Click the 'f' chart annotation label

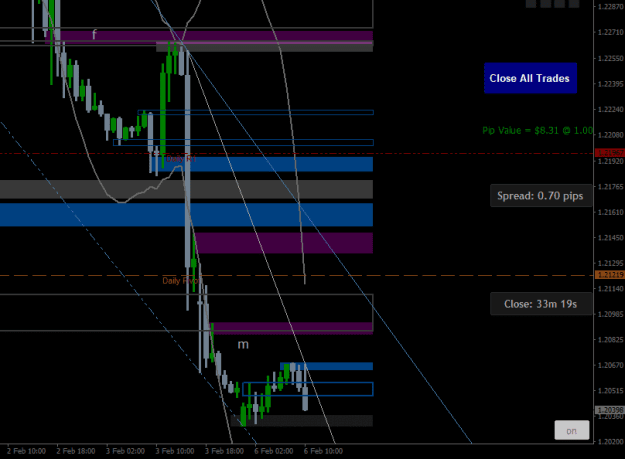pos(94,34)
